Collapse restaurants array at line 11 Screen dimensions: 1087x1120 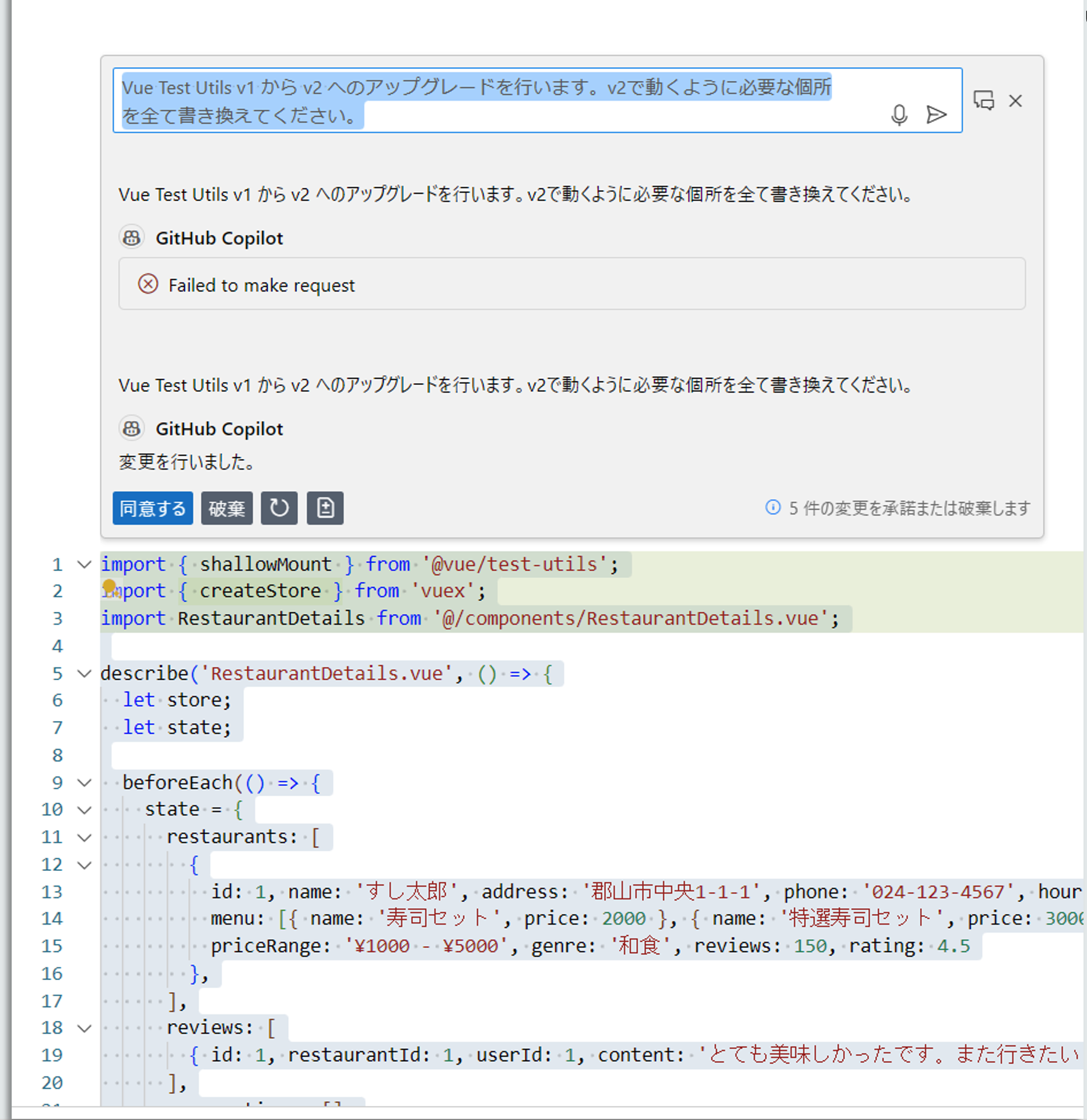pos(85,837)
